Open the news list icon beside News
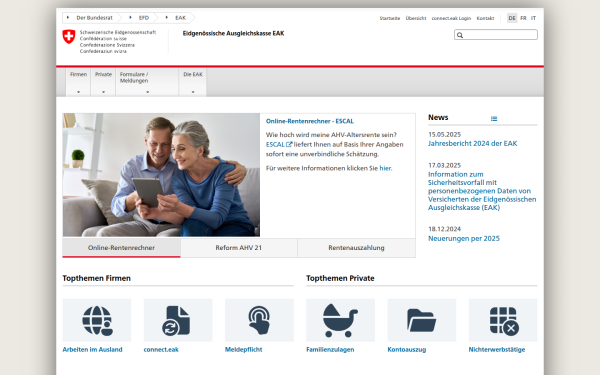Screen dimensions: 600x375 (x=494, y=119)
